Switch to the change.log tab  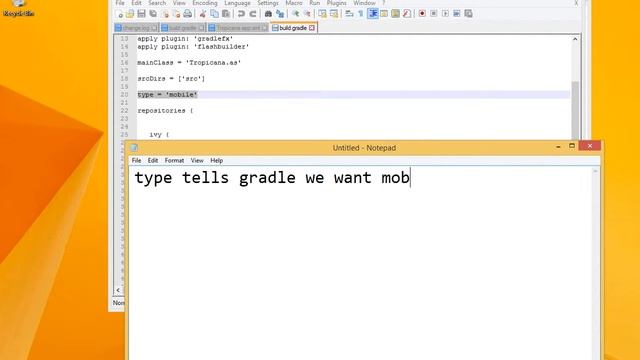136,28
